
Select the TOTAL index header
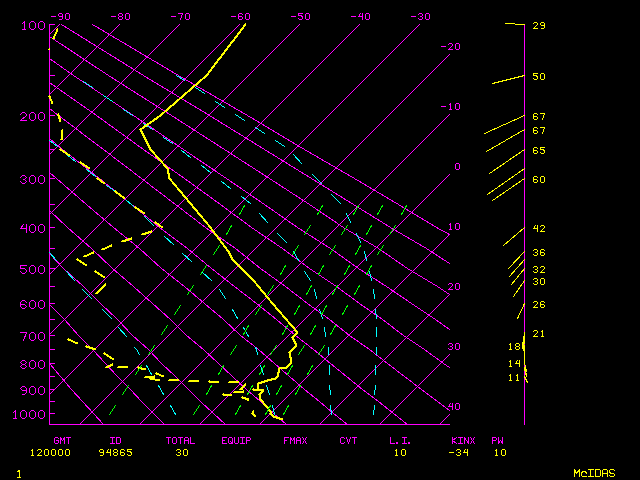click(x=181, y=440)
